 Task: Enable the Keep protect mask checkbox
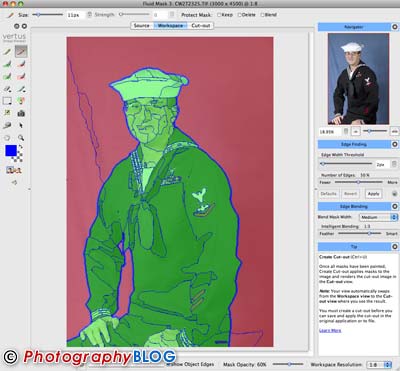(219, 15)
